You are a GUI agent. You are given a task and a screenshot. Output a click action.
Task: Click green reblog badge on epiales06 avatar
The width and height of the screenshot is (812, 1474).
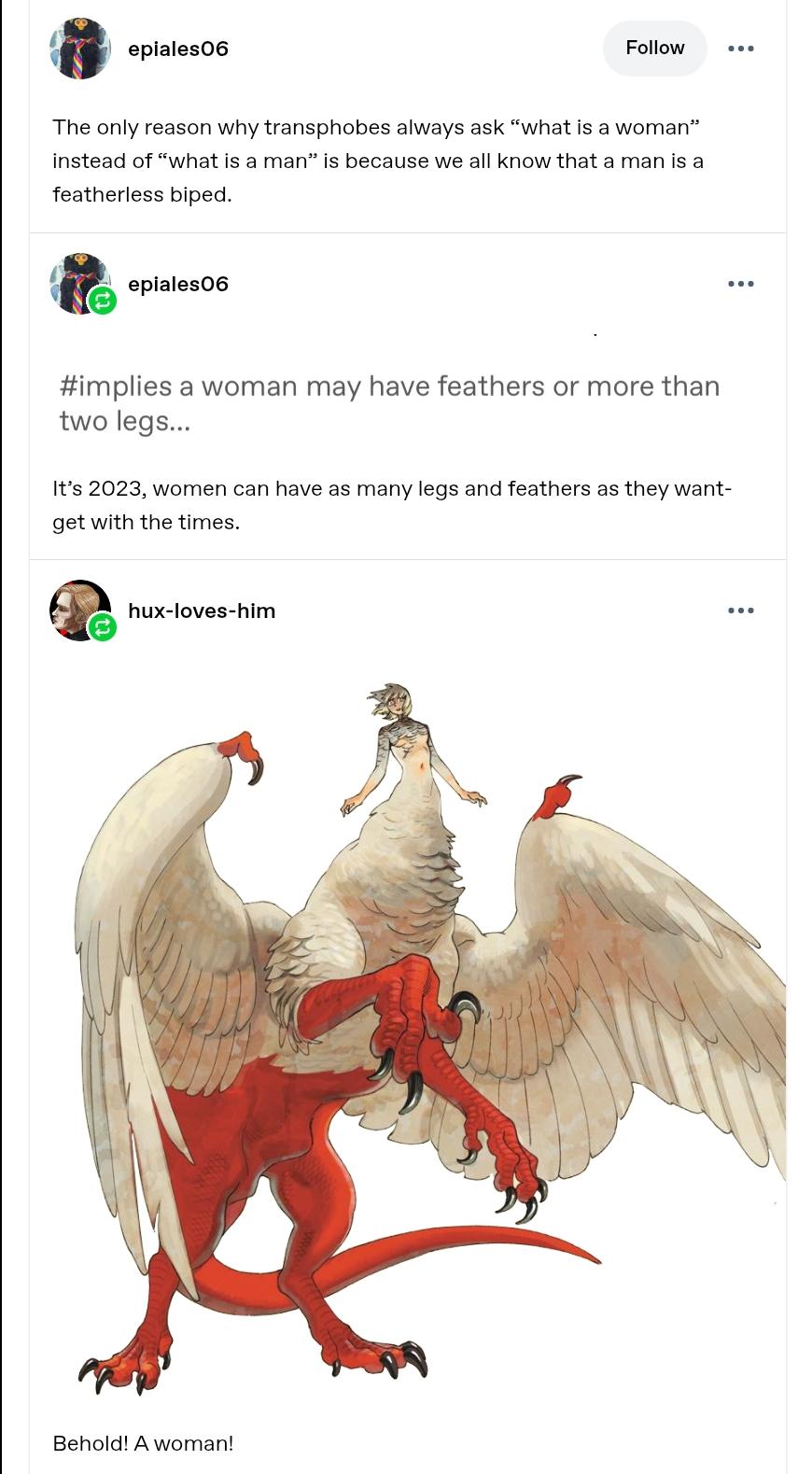click(x=103, y=302)
